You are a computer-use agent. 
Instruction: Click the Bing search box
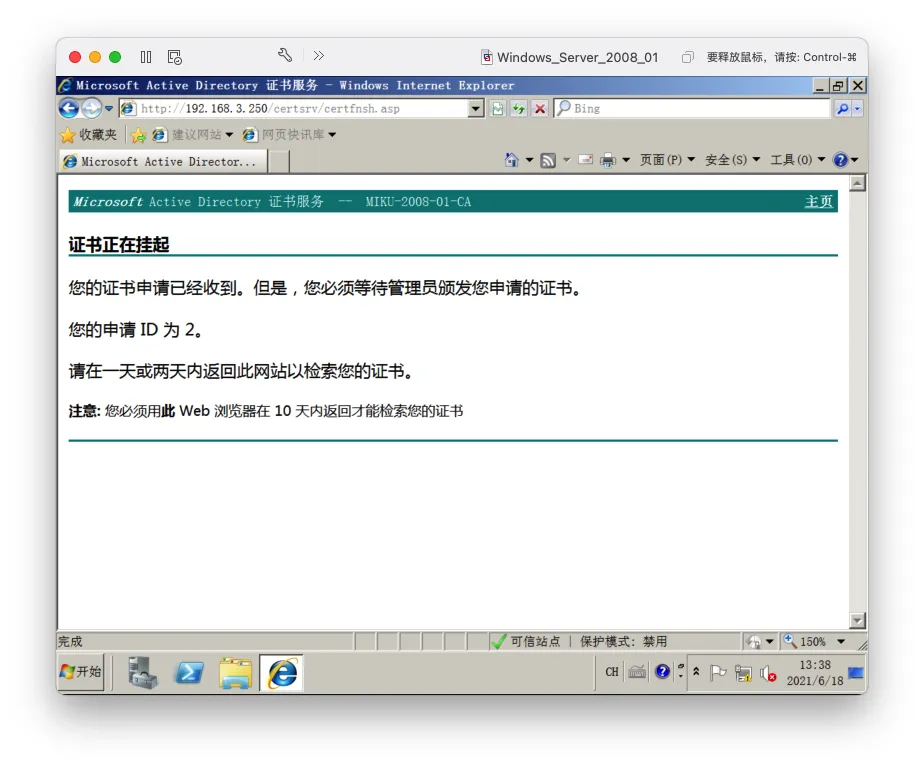click(x=692, y=108)
